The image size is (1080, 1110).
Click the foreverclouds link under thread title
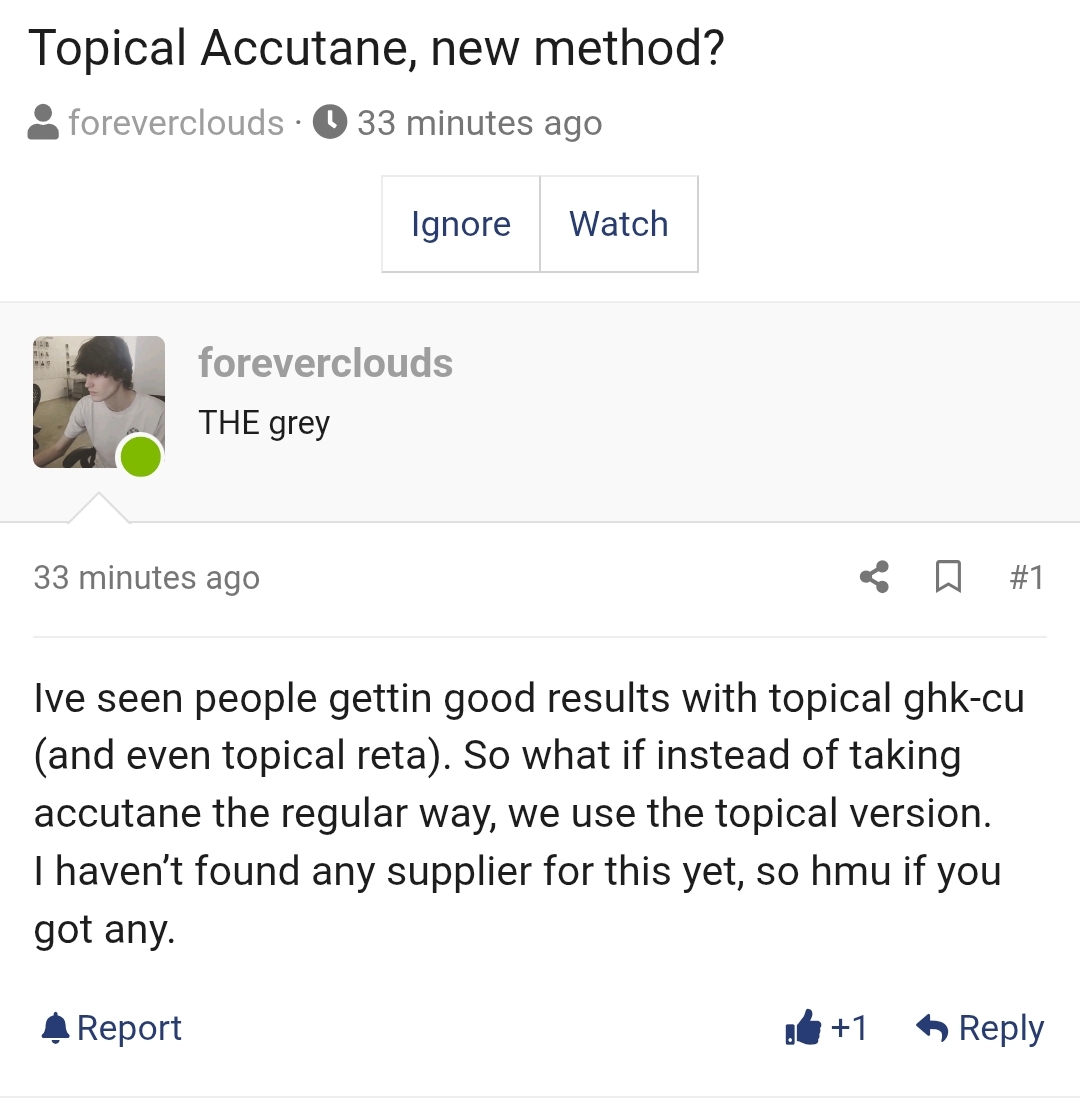[176, 122]
